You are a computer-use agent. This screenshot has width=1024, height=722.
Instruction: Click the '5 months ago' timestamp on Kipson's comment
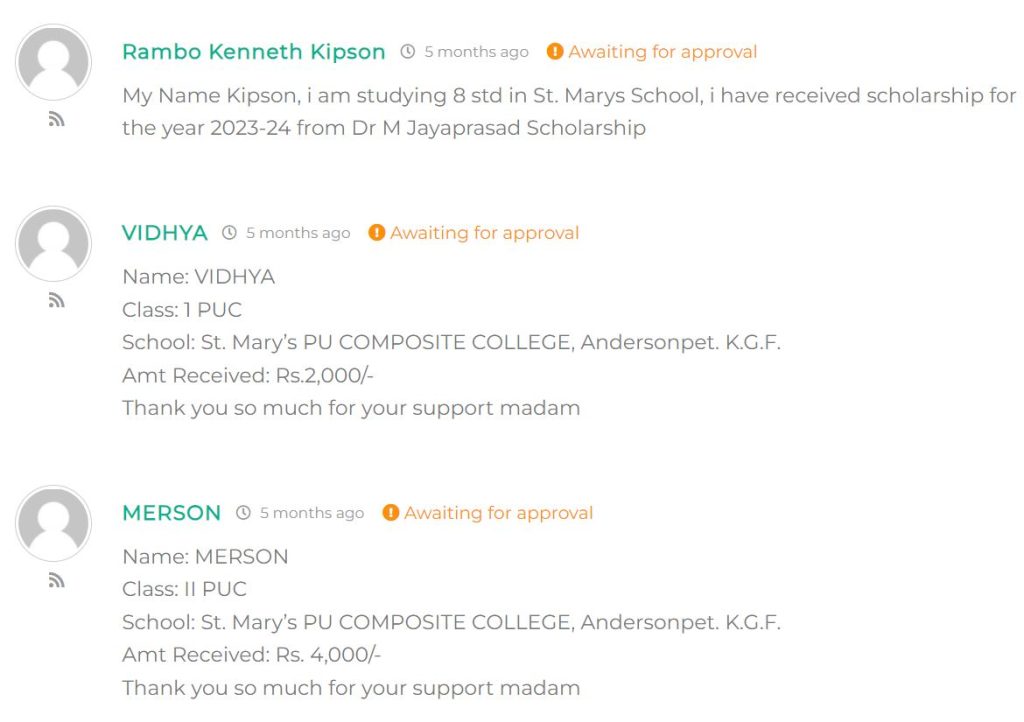(476, 52)
